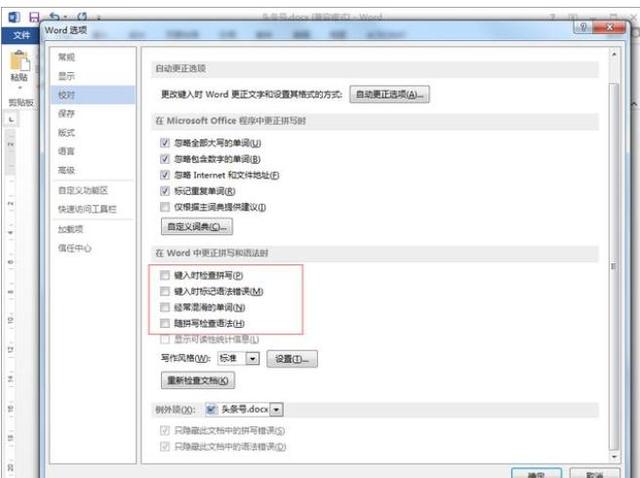Open 加载项 options page
The width and height of the screenshot is (640, 478).
(71, 229)
